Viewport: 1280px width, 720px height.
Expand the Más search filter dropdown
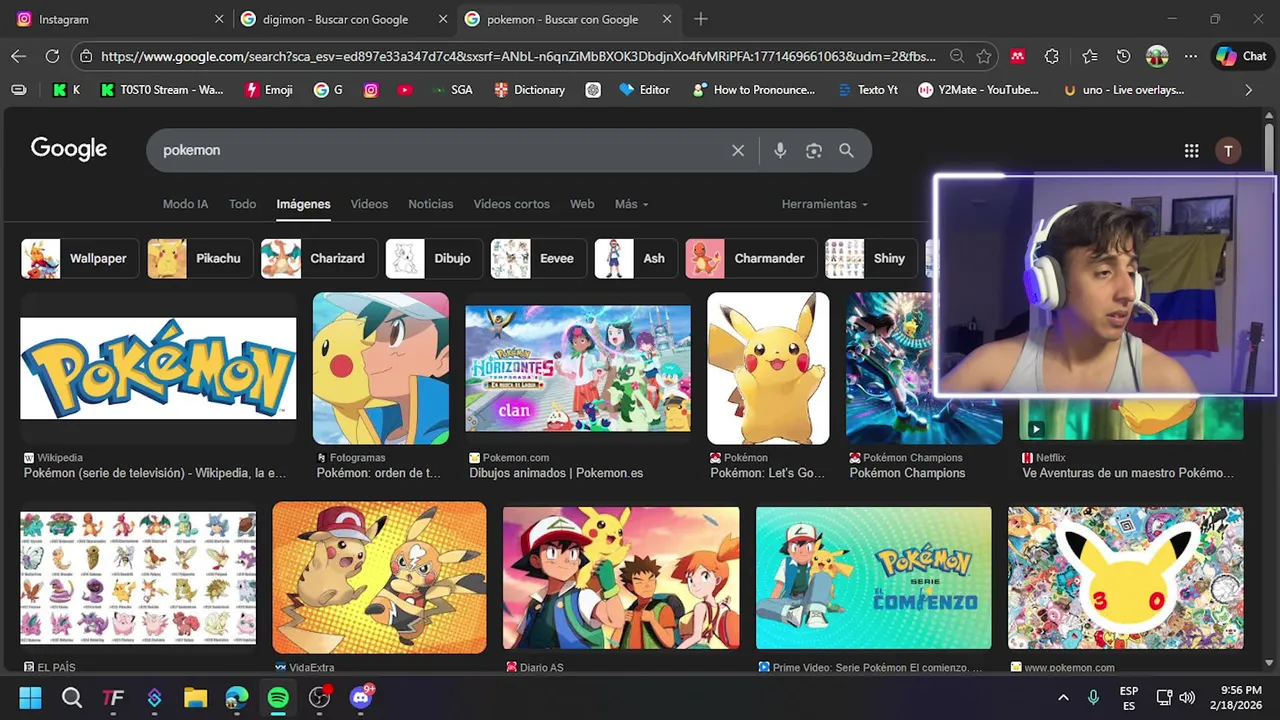[631, 204]
